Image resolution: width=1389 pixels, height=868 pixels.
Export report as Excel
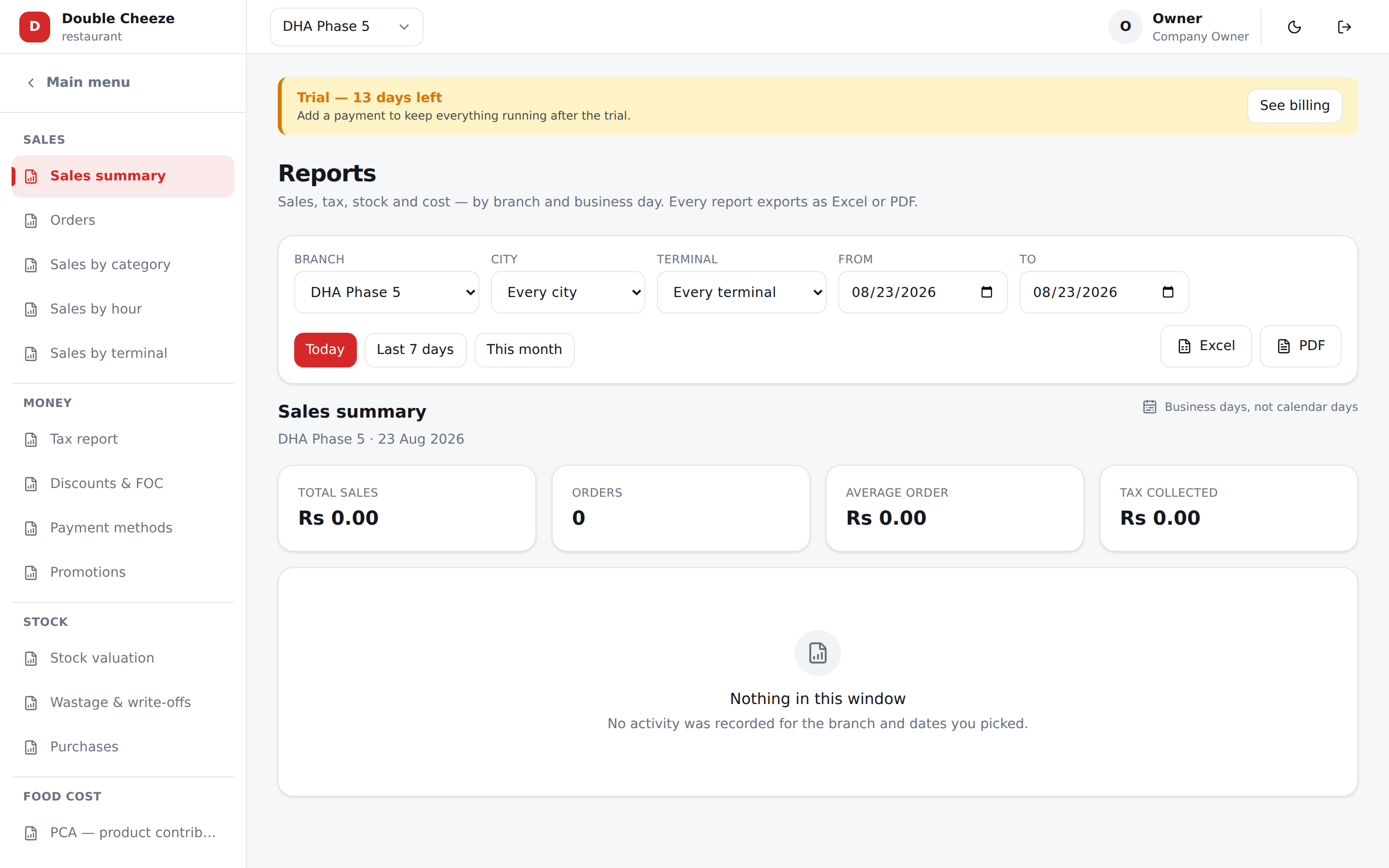[x=1206, y=346]
